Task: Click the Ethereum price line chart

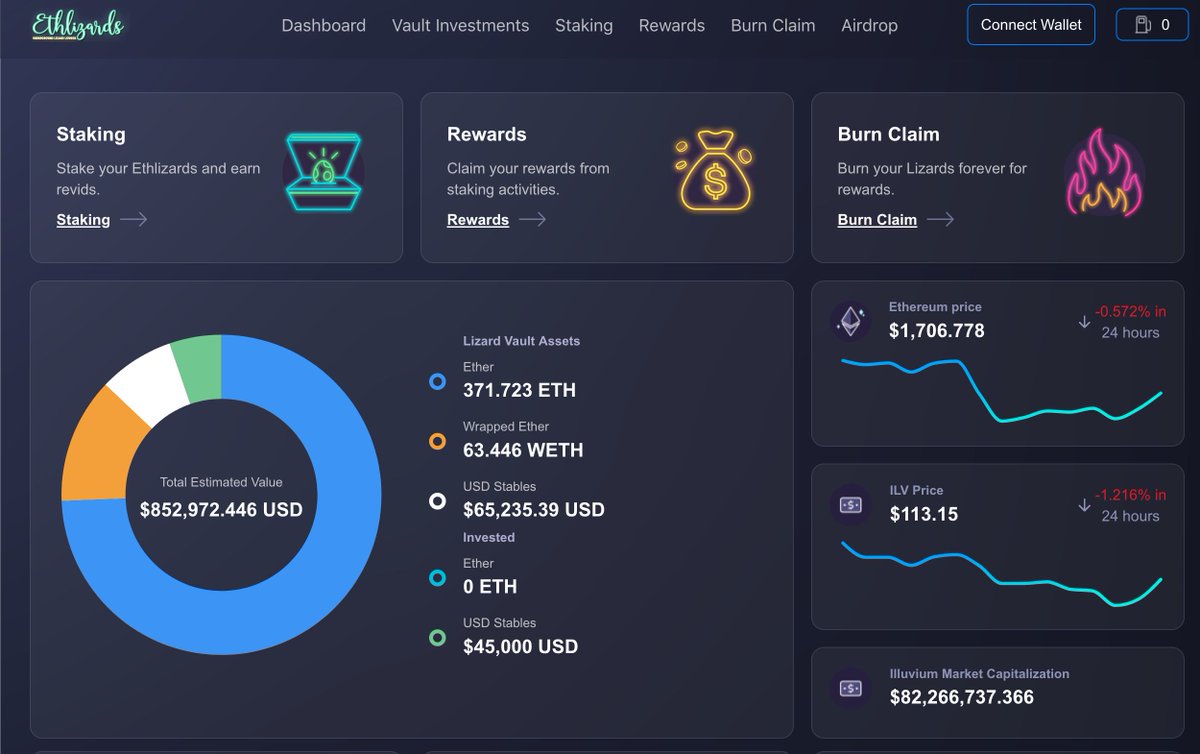Action: [1001, 390]
